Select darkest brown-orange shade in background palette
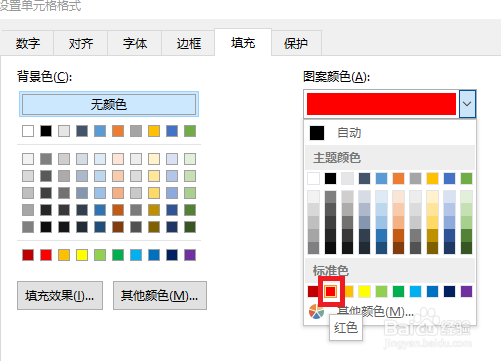This screenshot has width=501, height=361. pos(118,227)
